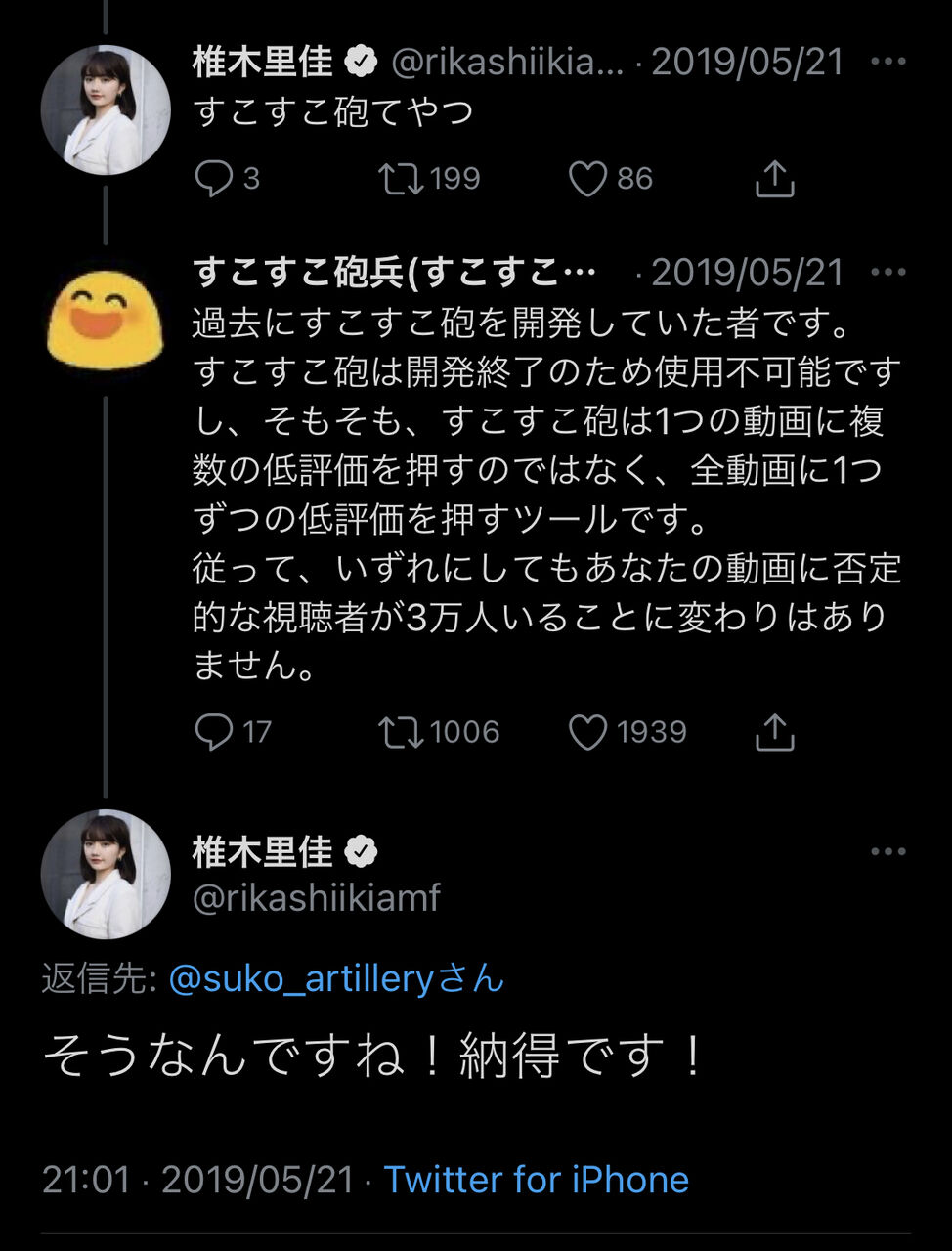Retweet the first tweet with 199 retweets

click(x=401, y=179)
